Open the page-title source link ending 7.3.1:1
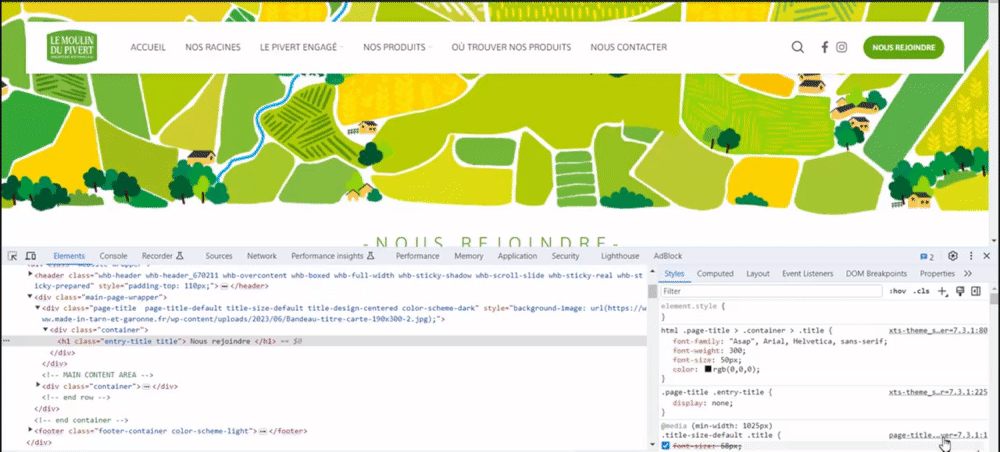 coord(938,435)
